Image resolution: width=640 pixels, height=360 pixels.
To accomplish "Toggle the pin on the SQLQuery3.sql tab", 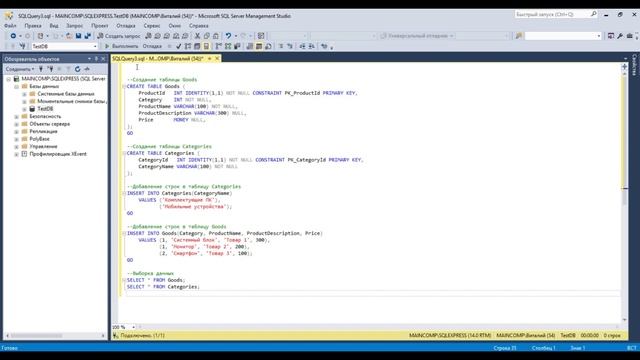I will click(210, 59).
